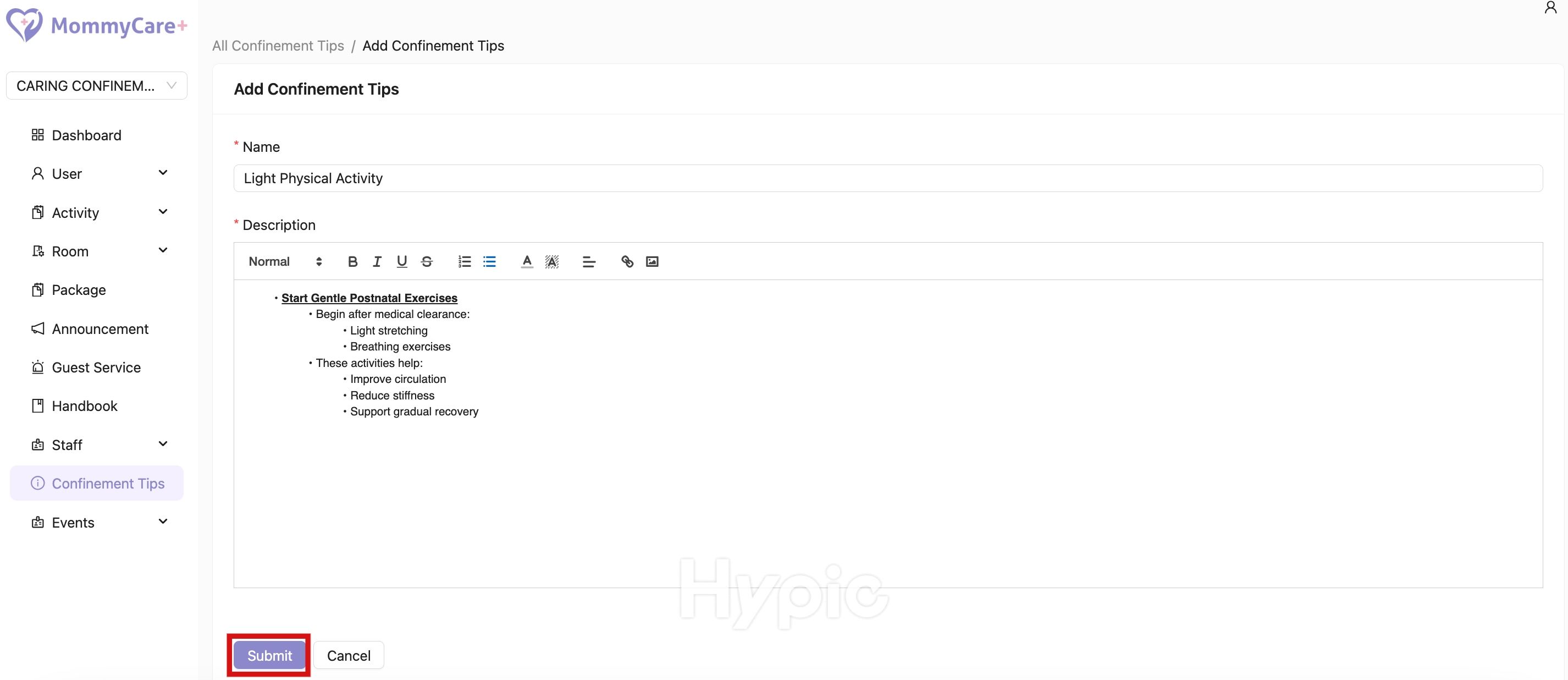
Task: Open the text background highlight picker
Action: [x=551, y=261]
